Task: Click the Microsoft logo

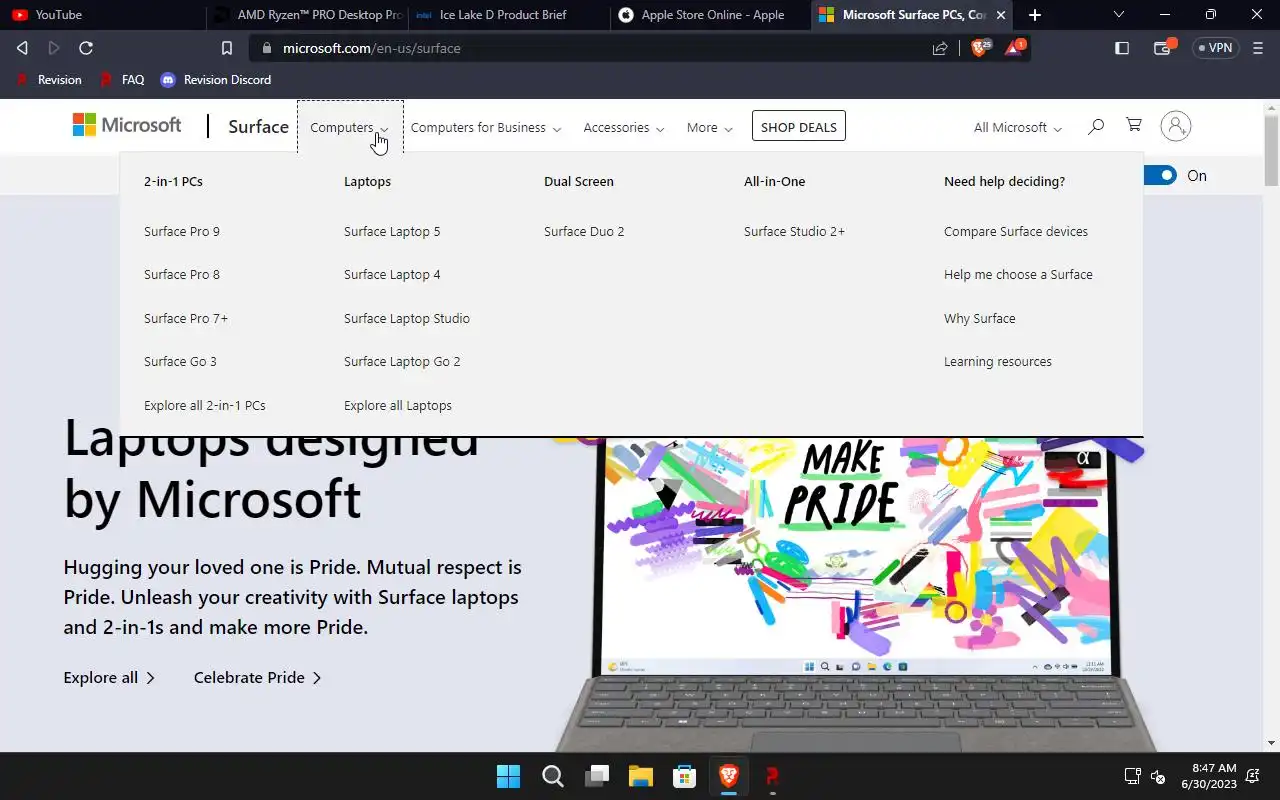Action: [127, 125]
